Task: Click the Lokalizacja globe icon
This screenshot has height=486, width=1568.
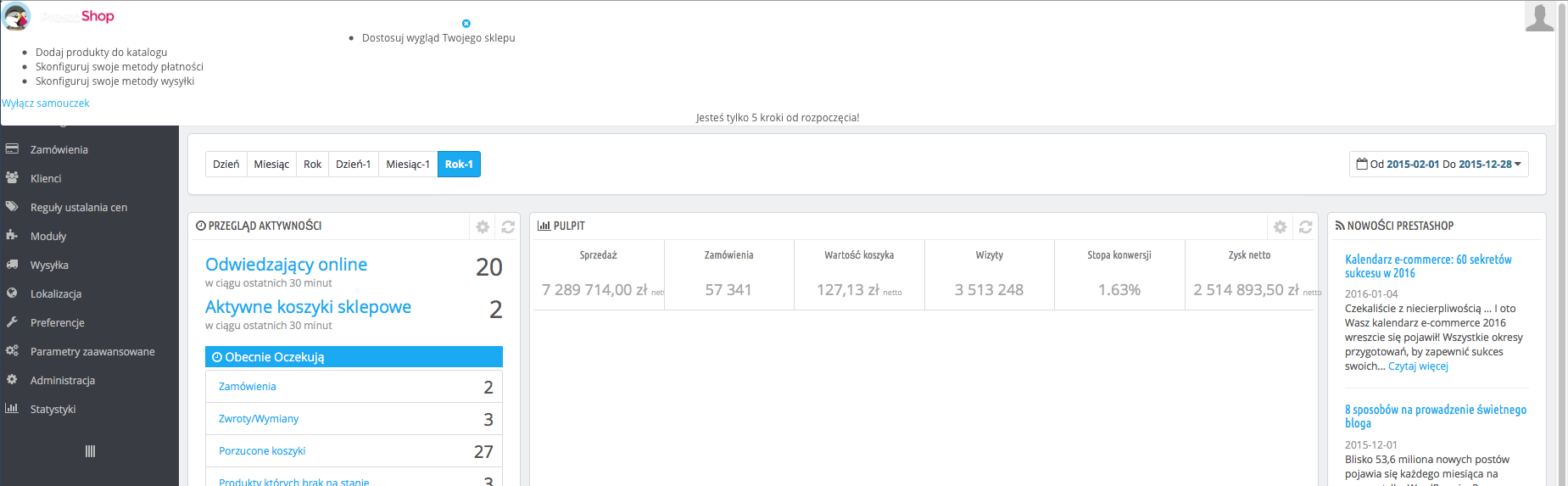Action: point(12,293)
